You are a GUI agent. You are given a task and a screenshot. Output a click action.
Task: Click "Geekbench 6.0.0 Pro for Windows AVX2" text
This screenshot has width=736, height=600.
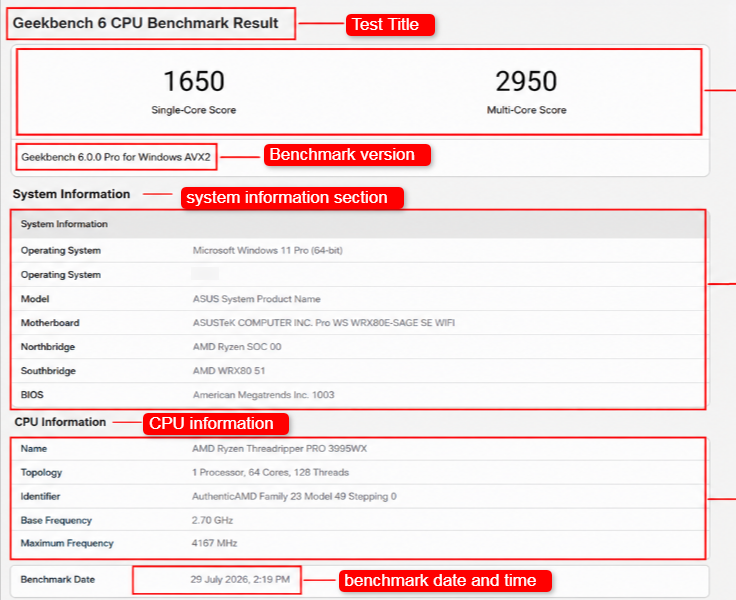coord(116,157)
